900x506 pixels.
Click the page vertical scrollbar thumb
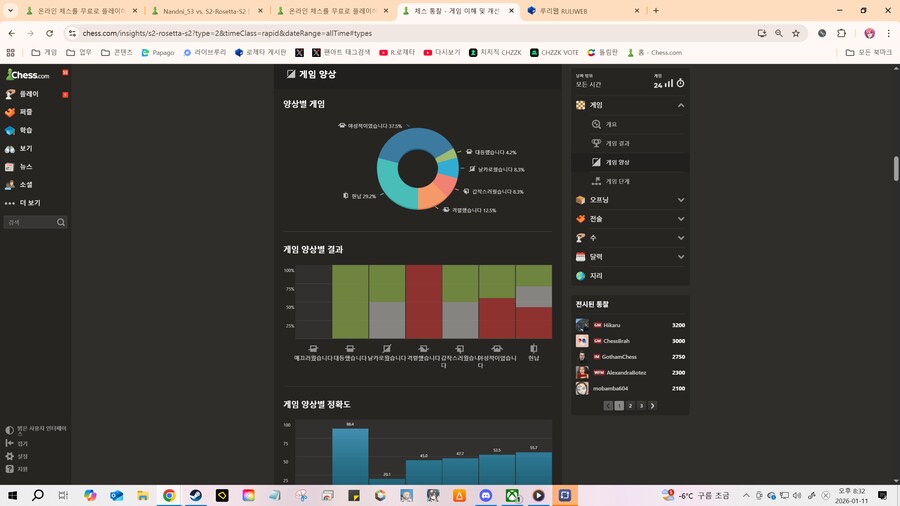pos(896,169)
